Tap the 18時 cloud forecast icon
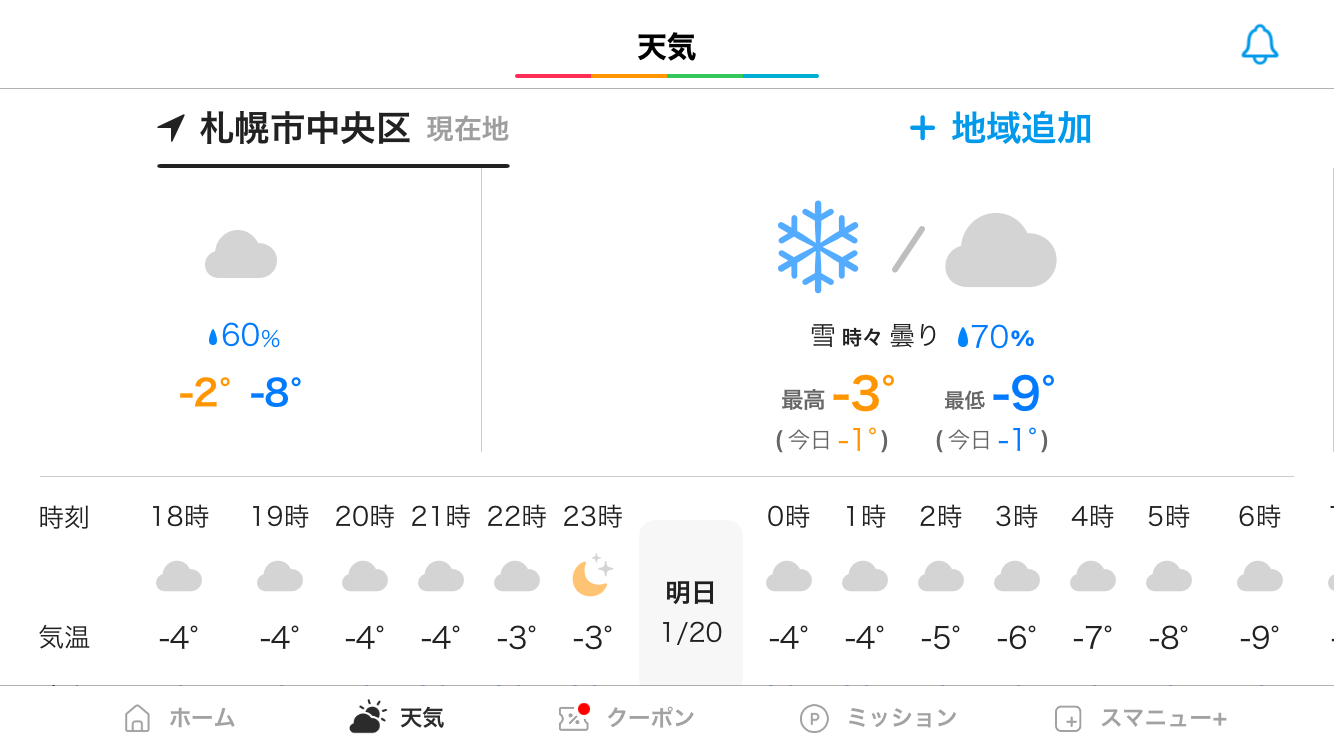Image resolution: width=1334 pixels, height=750 pixels. [x=179, y=576]
